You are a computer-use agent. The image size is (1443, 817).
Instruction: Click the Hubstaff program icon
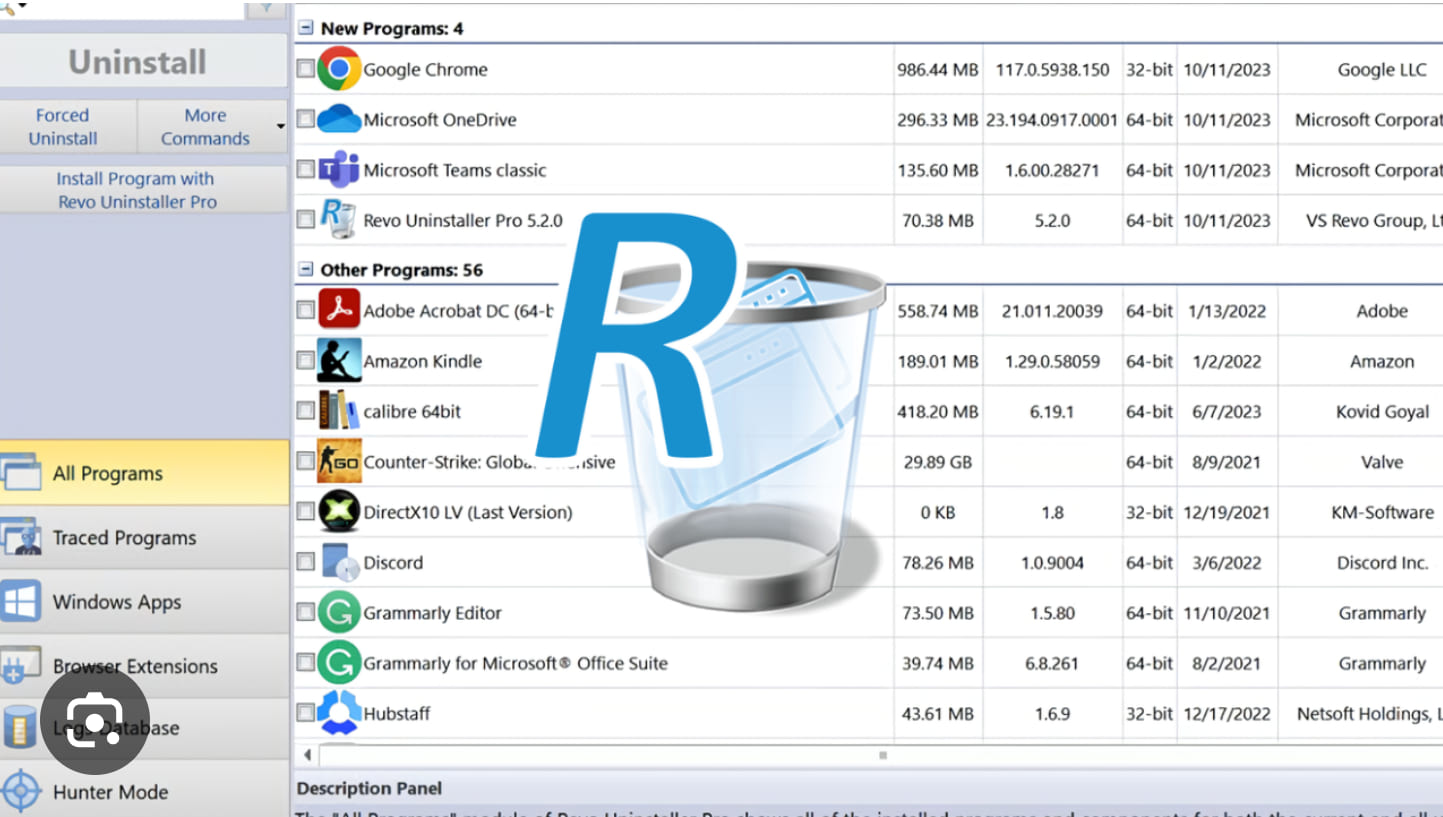tap(339, 713)
